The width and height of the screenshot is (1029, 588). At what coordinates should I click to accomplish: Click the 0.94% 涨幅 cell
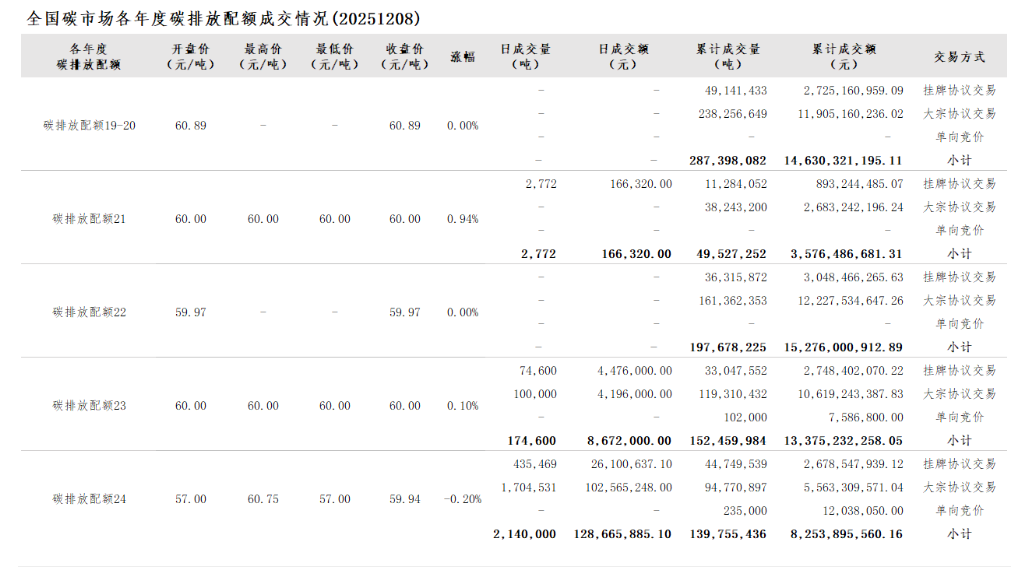(463, 219)
